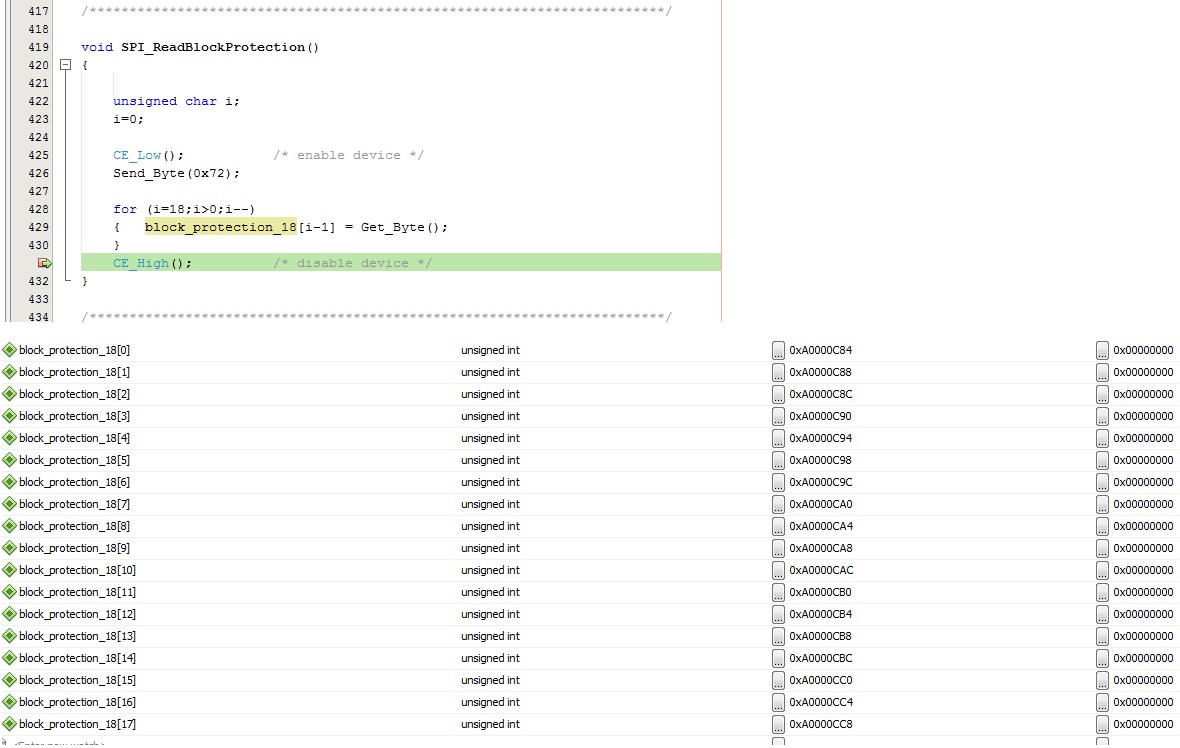Click the diamond icon for block_protection_18[15]

[x=9, y=680]
